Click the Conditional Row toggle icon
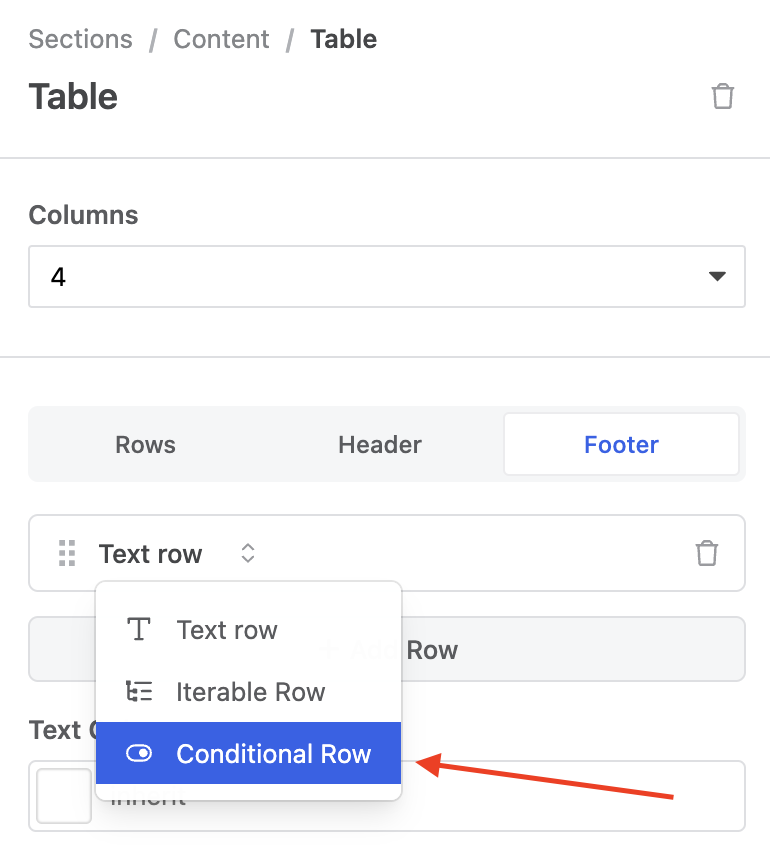This screenshot has height=854, width=770. 139,754
